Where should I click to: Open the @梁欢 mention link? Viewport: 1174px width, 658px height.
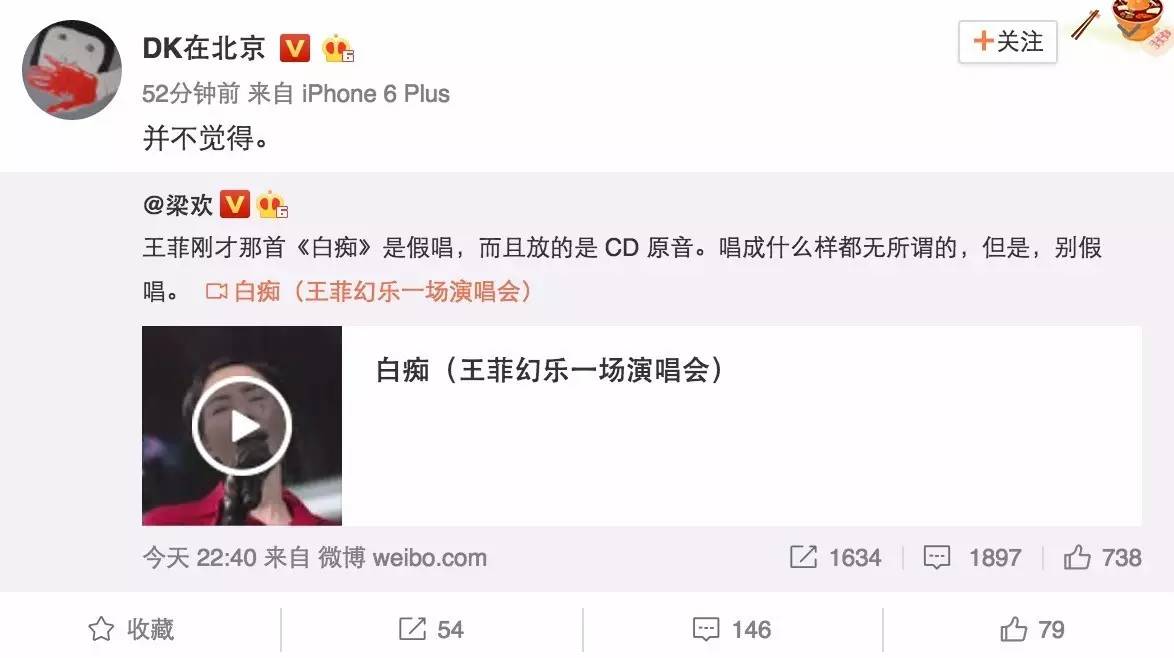click(177, 204)
